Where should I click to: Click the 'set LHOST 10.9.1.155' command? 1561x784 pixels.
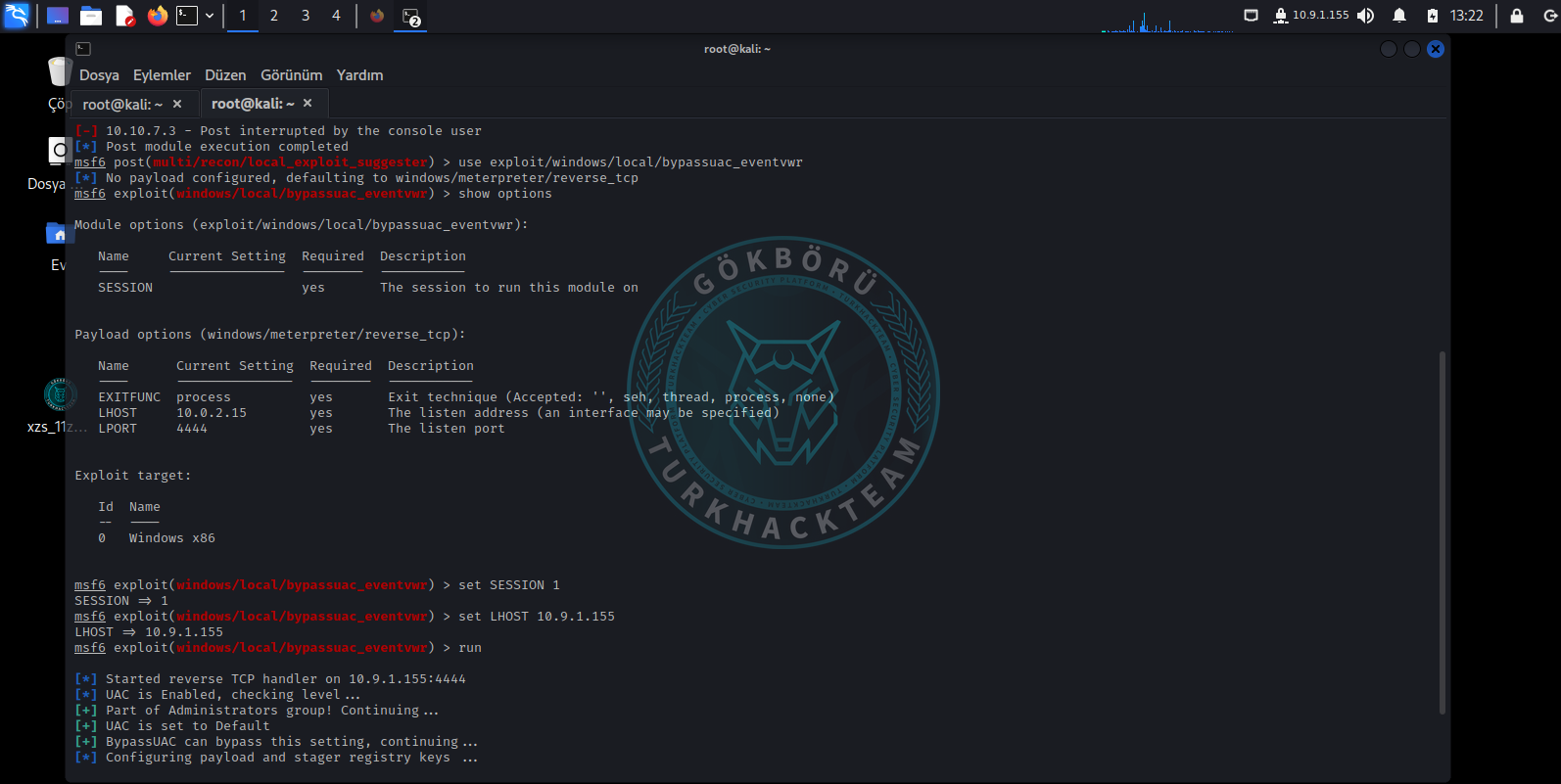[537, 617]
